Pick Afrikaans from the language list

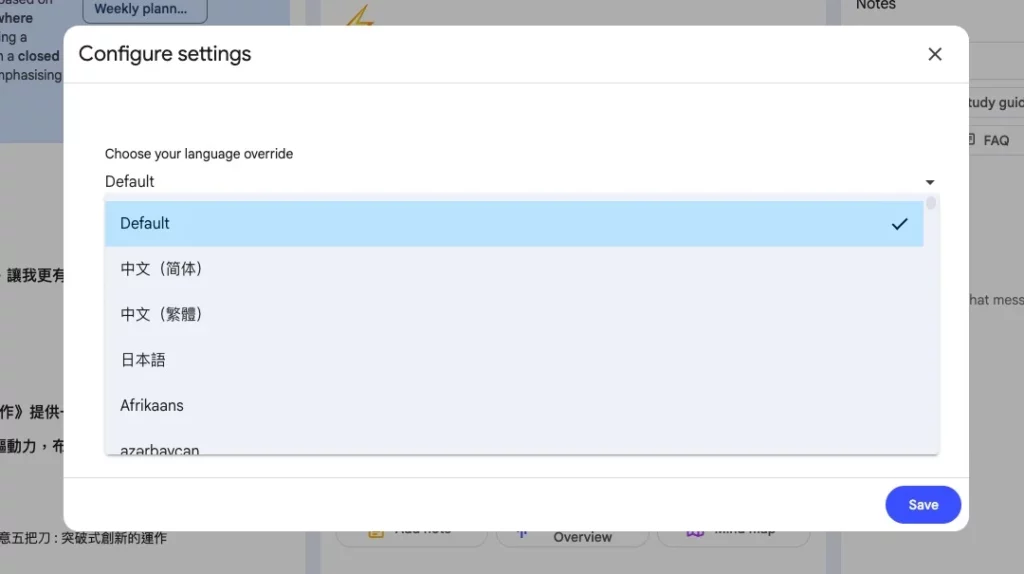click(x=152, y=405)
